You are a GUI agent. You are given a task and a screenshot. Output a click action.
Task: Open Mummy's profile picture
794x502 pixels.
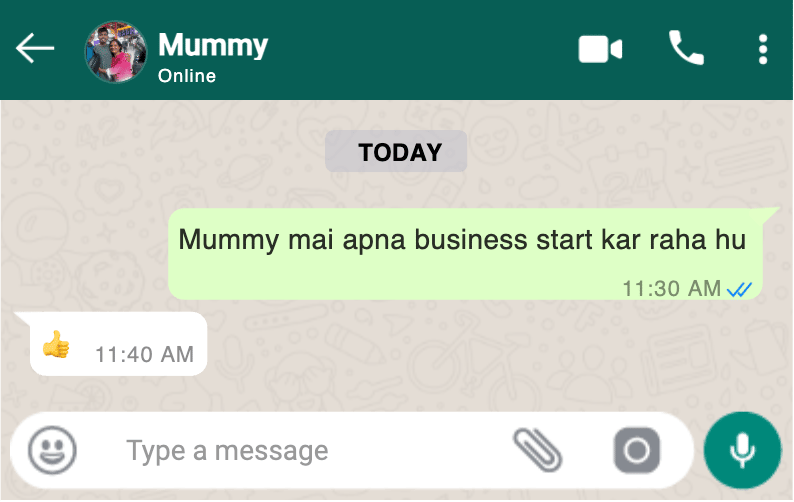click(x=116, y=51)
